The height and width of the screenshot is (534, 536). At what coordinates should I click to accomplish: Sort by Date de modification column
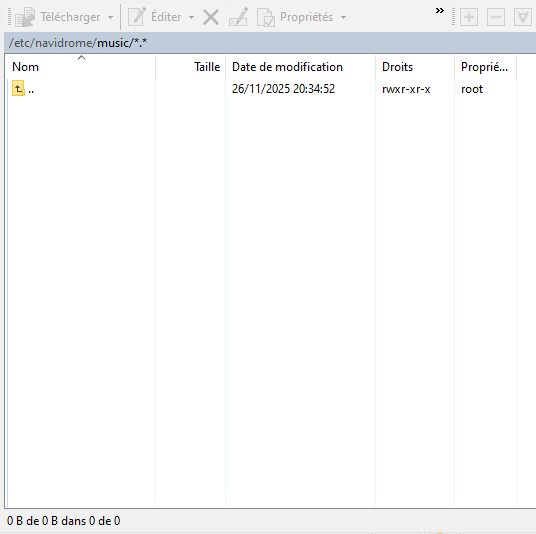300,67
